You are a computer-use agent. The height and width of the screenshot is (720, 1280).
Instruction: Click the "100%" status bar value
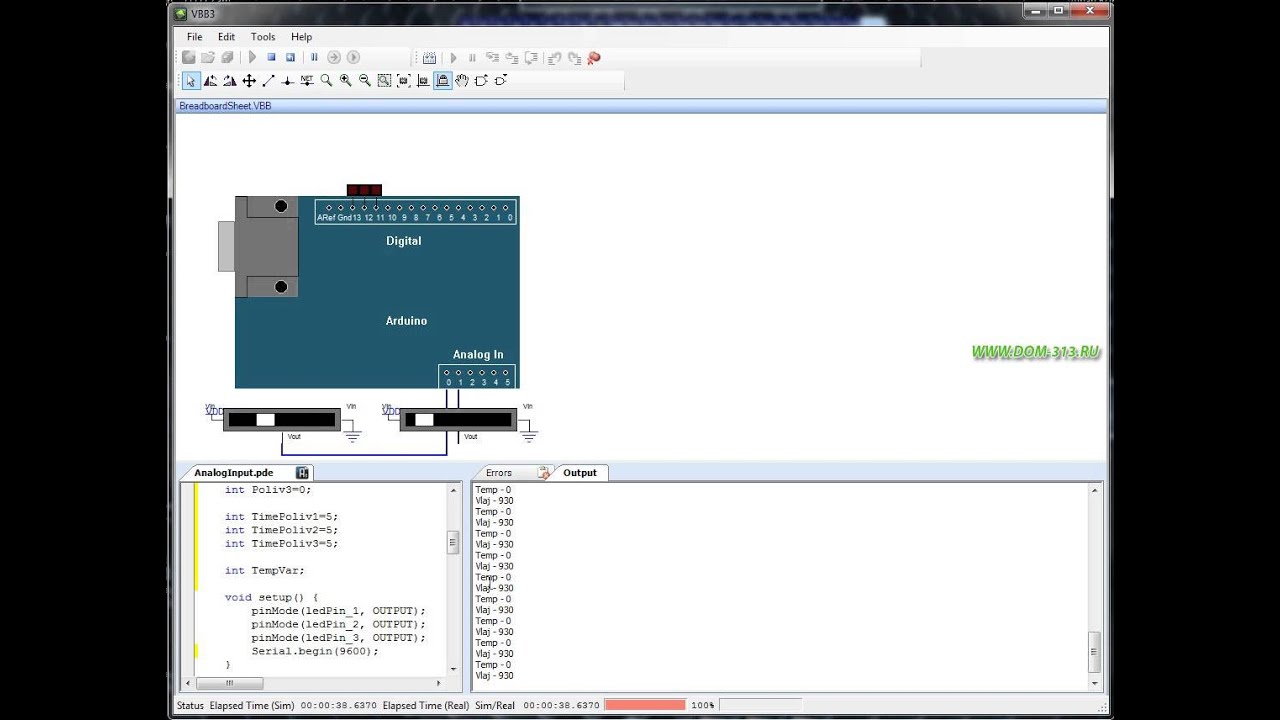[x=702, y=706]
